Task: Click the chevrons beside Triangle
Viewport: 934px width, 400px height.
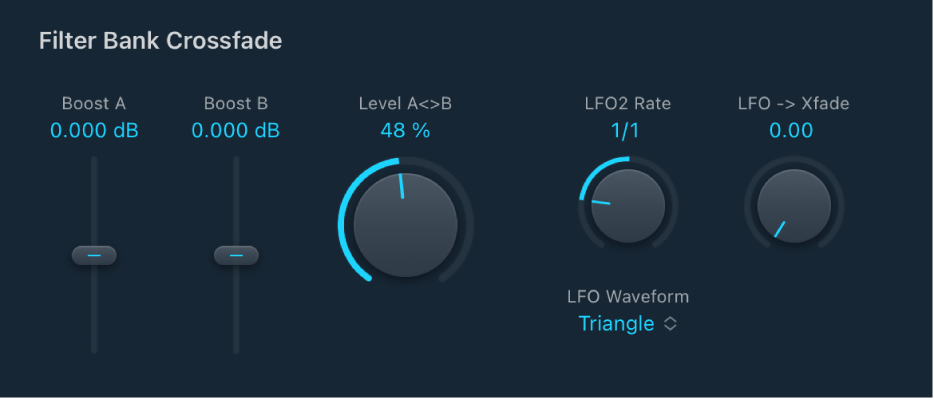Action: [671, 324]
